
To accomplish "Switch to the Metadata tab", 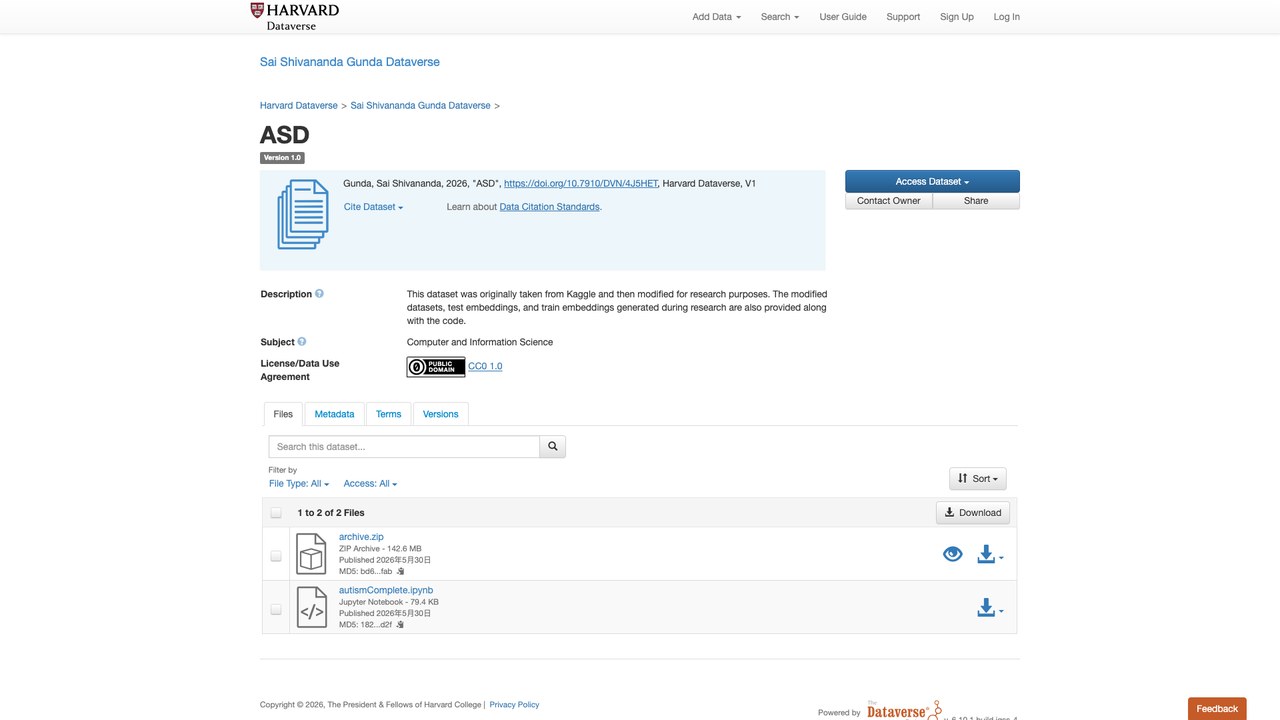I will [x=334, y=414].
